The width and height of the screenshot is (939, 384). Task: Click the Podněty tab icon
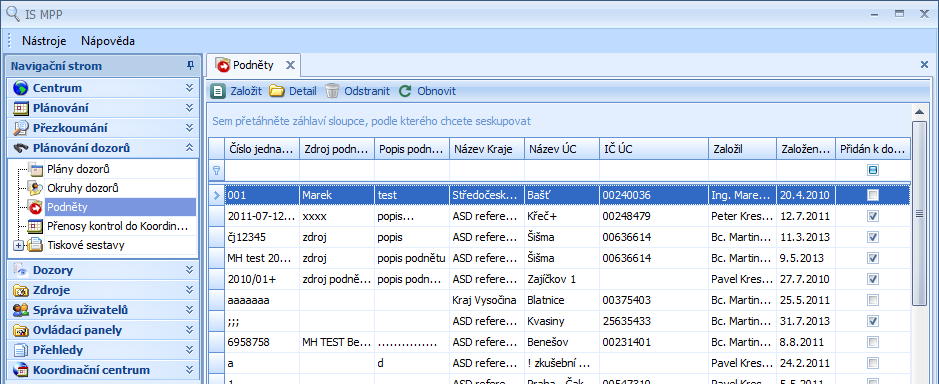222,65
